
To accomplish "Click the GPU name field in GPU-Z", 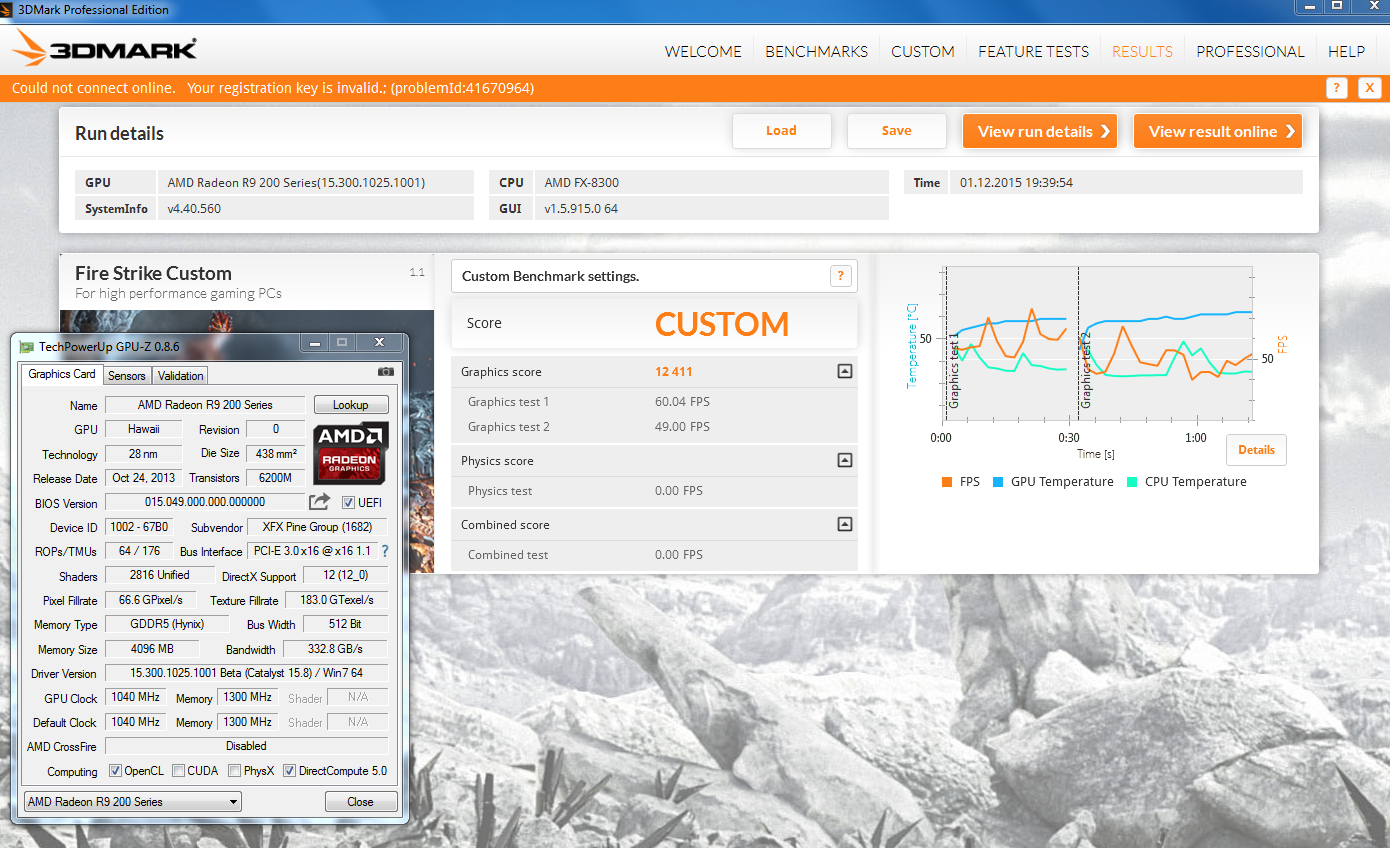I will click(x=205, y=405).
